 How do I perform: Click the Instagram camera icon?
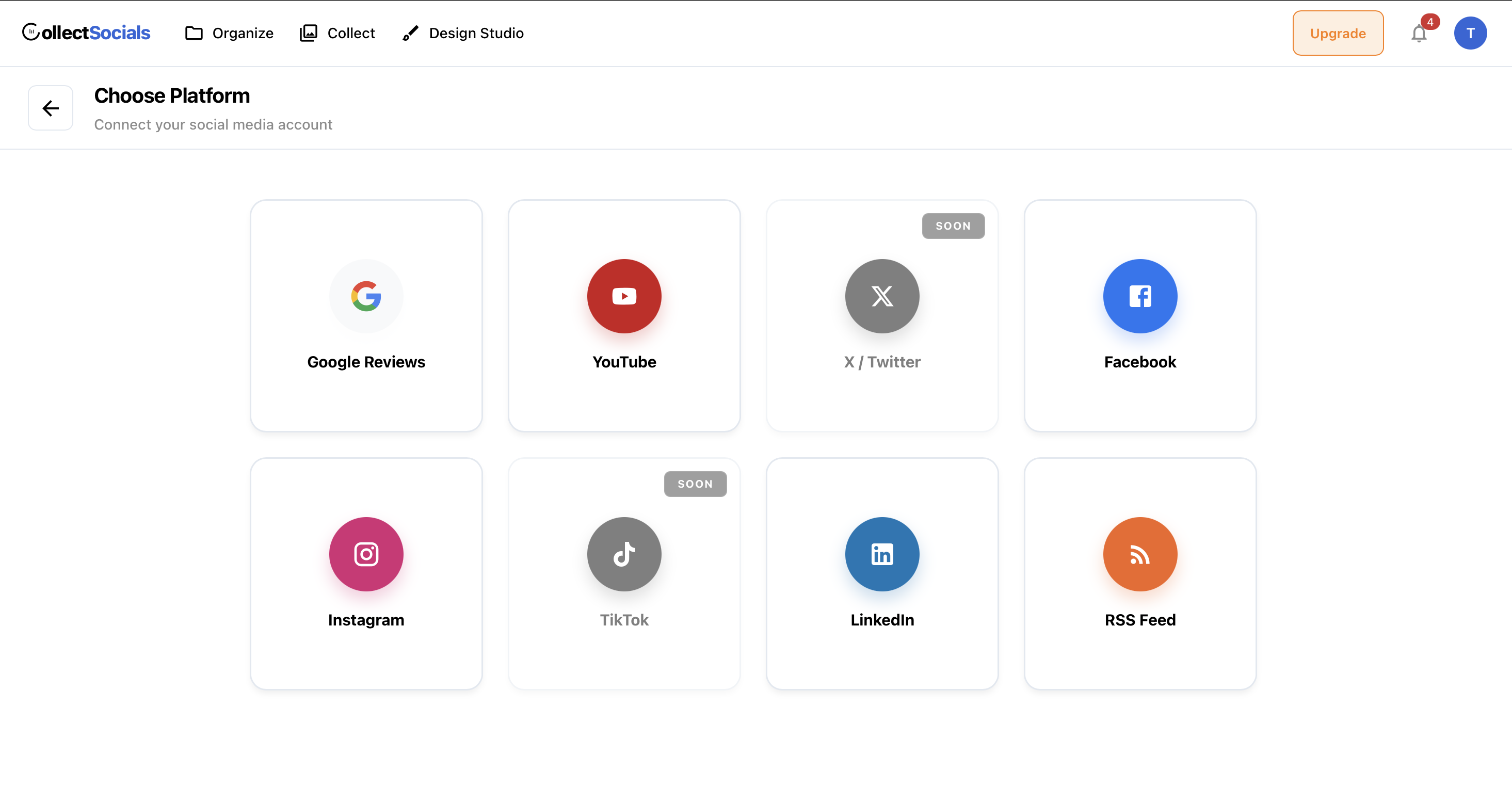[x=366, y=554]
